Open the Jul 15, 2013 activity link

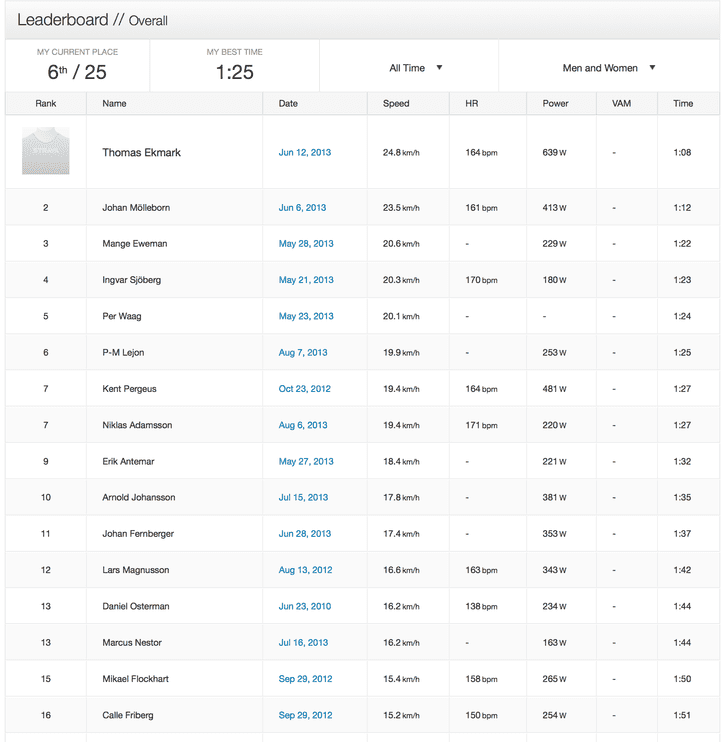point(303,497)
